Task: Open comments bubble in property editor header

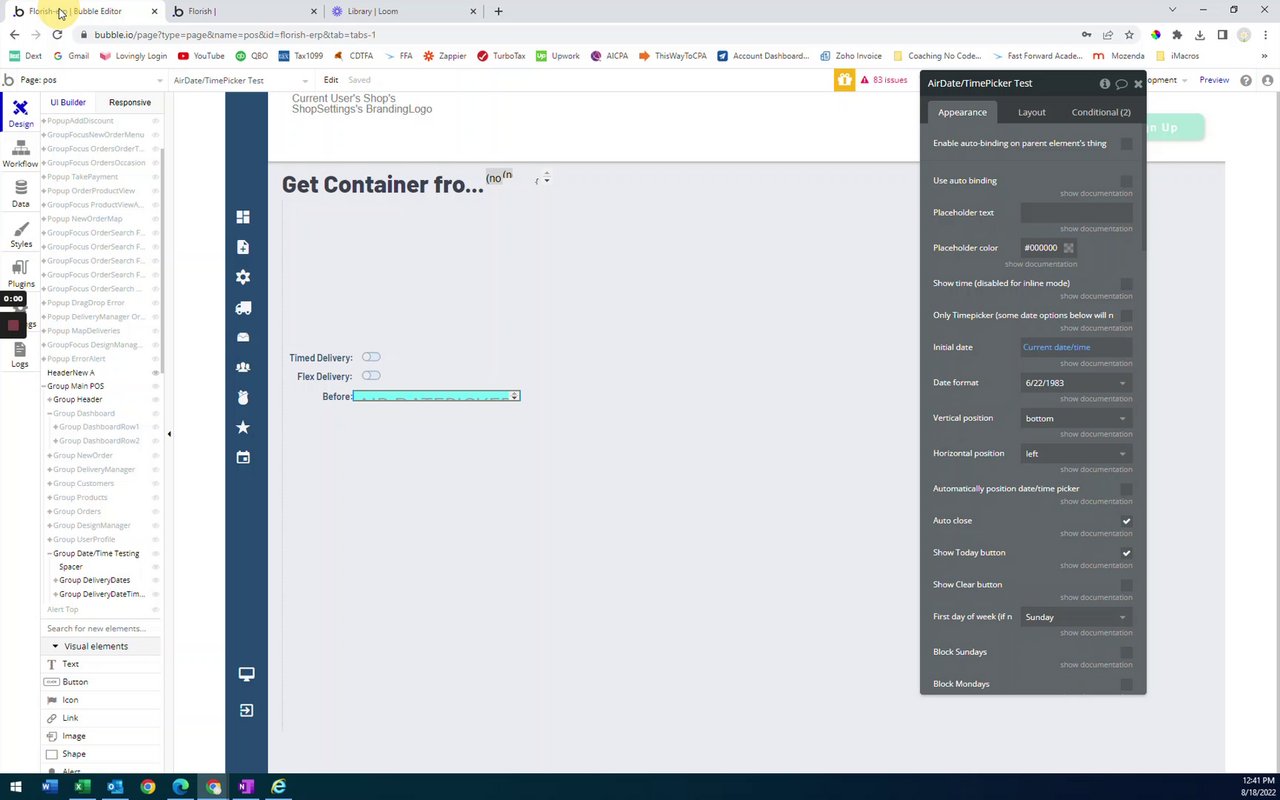Action: tap(1121, 84)
